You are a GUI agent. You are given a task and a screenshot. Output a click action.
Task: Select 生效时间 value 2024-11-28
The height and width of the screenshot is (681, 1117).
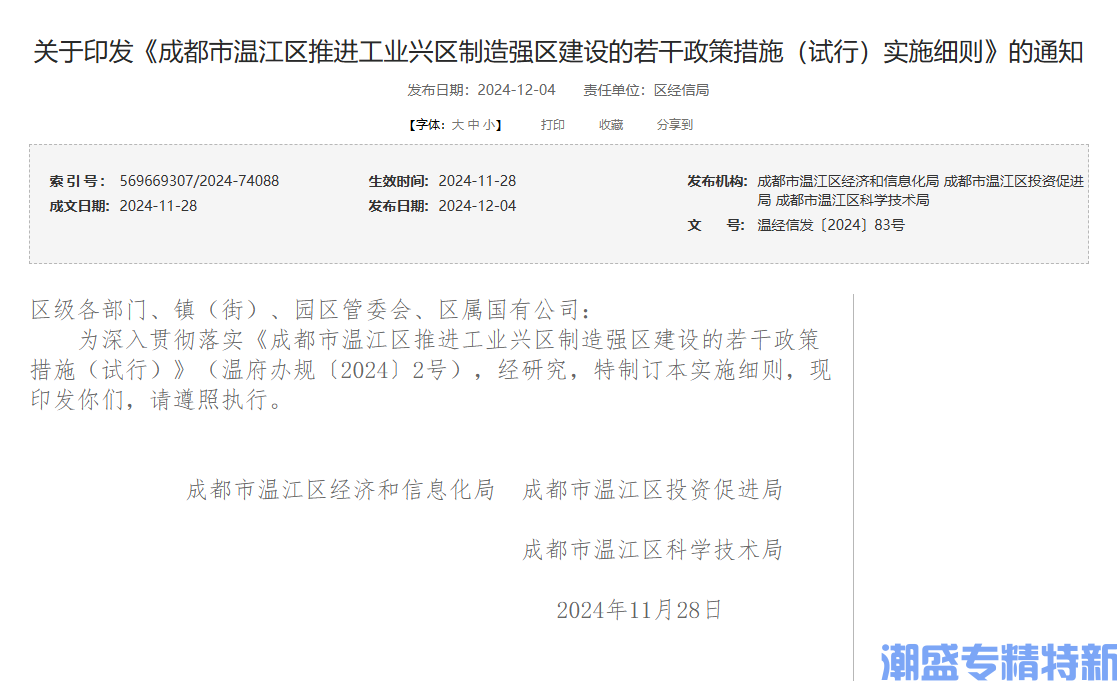tap(477, 181)
